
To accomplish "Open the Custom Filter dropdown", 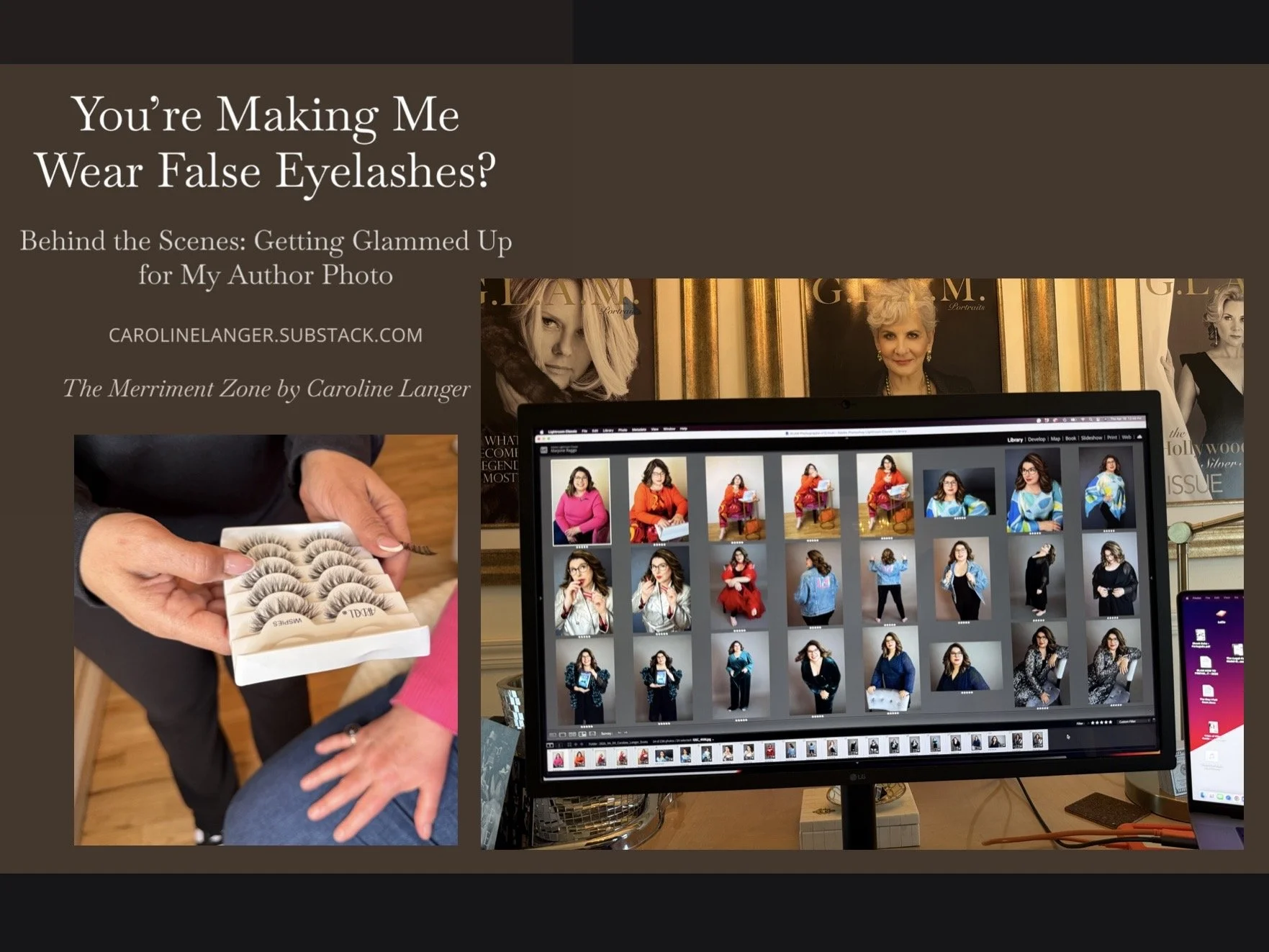I will click(1134, 722).
